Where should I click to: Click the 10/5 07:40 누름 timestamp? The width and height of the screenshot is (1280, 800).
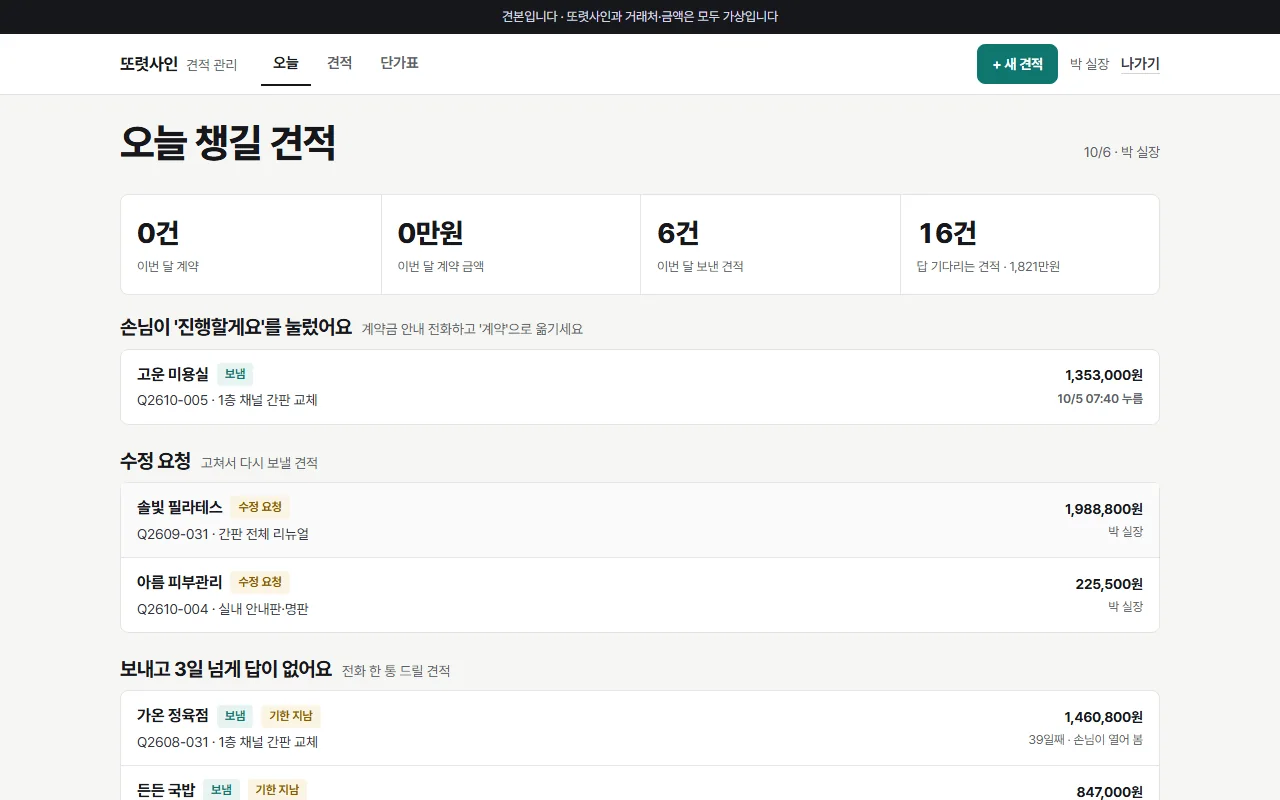click(x=1100, y=398)
